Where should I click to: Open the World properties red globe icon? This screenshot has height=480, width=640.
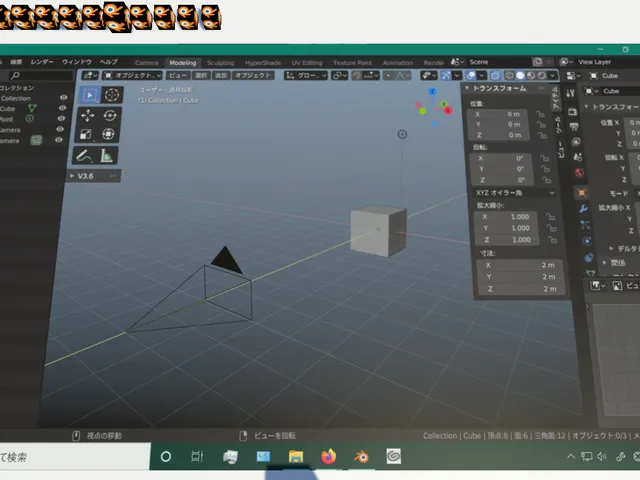pos(579,172)
